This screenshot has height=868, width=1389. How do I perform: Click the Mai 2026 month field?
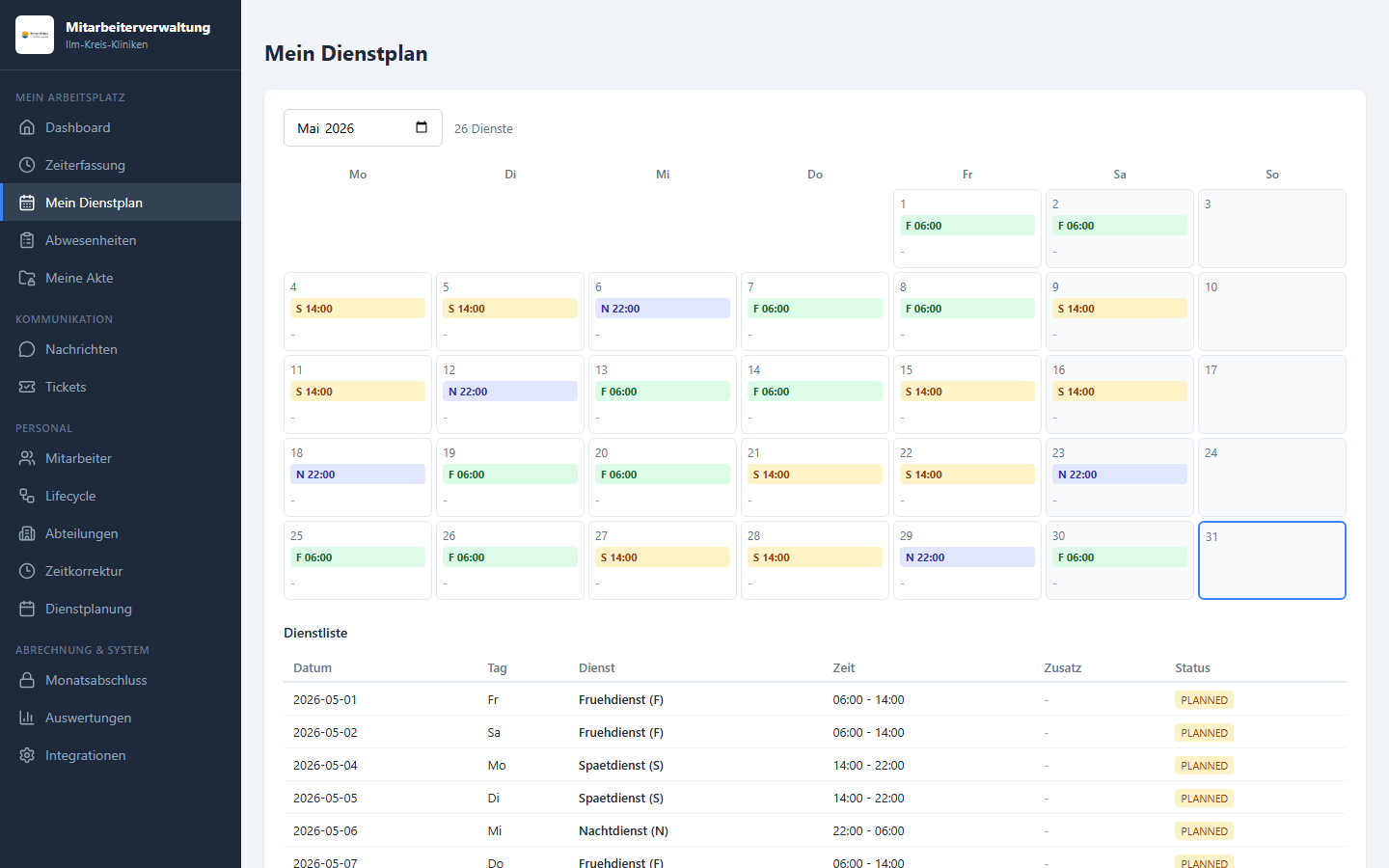[363, 128]
